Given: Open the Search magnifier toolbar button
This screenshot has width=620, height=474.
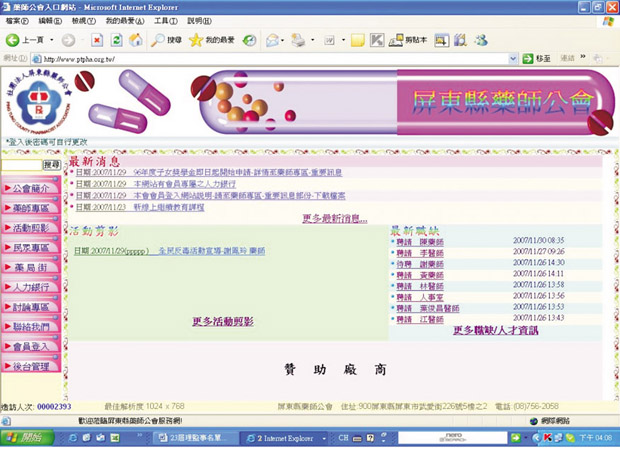Looking at the screenshot, I should 158,40.
